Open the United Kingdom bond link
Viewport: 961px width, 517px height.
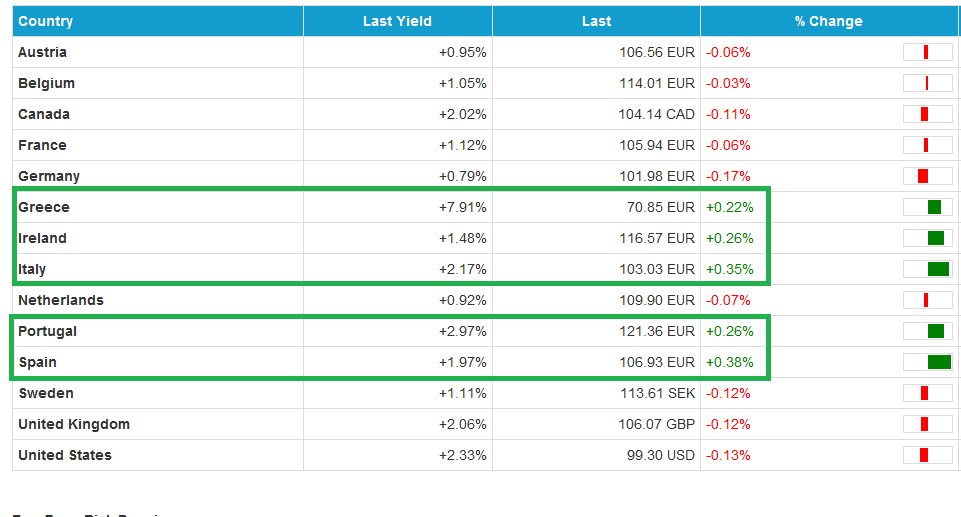[x=74, y=424]
